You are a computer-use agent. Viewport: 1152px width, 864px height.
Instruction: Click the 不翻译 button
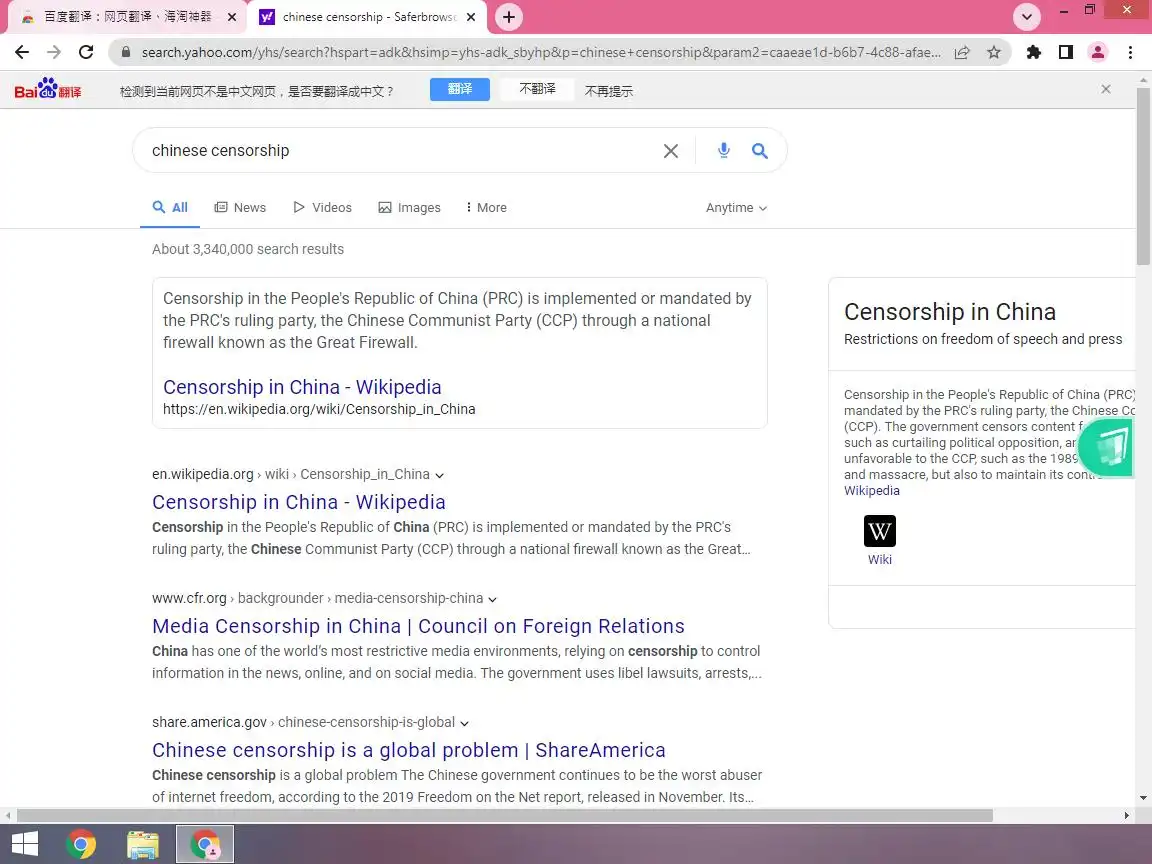point(537,89)
